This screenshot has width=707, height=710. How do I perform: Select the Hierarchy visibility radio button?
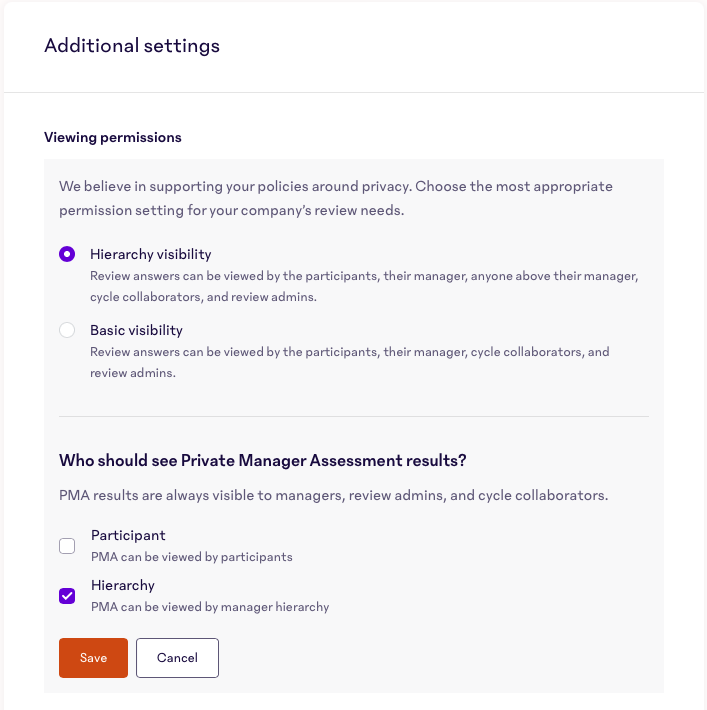coord(67,254)
